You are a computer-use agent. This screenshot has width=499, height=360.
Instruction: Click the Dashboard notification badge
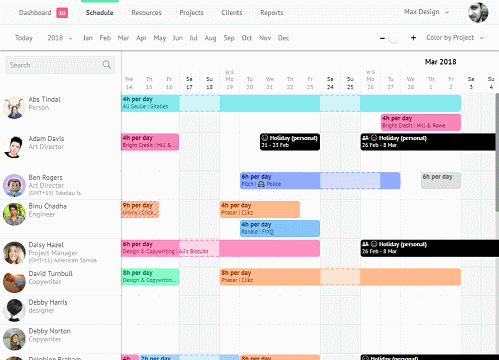pos(62,13)
